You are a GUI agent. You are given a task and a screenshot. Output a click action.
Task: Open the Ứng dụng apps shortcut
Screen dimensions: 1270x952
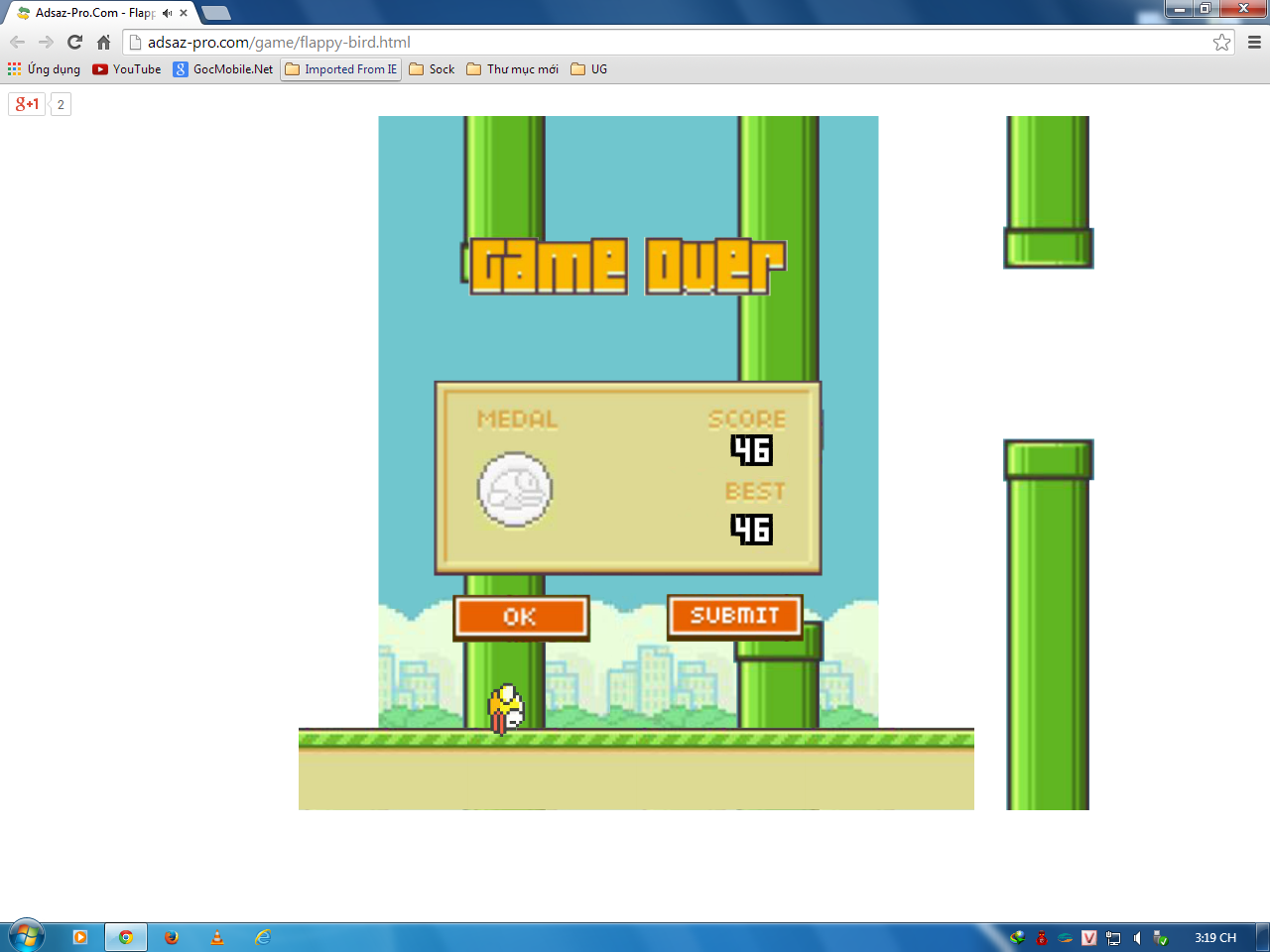pos(44,69)
